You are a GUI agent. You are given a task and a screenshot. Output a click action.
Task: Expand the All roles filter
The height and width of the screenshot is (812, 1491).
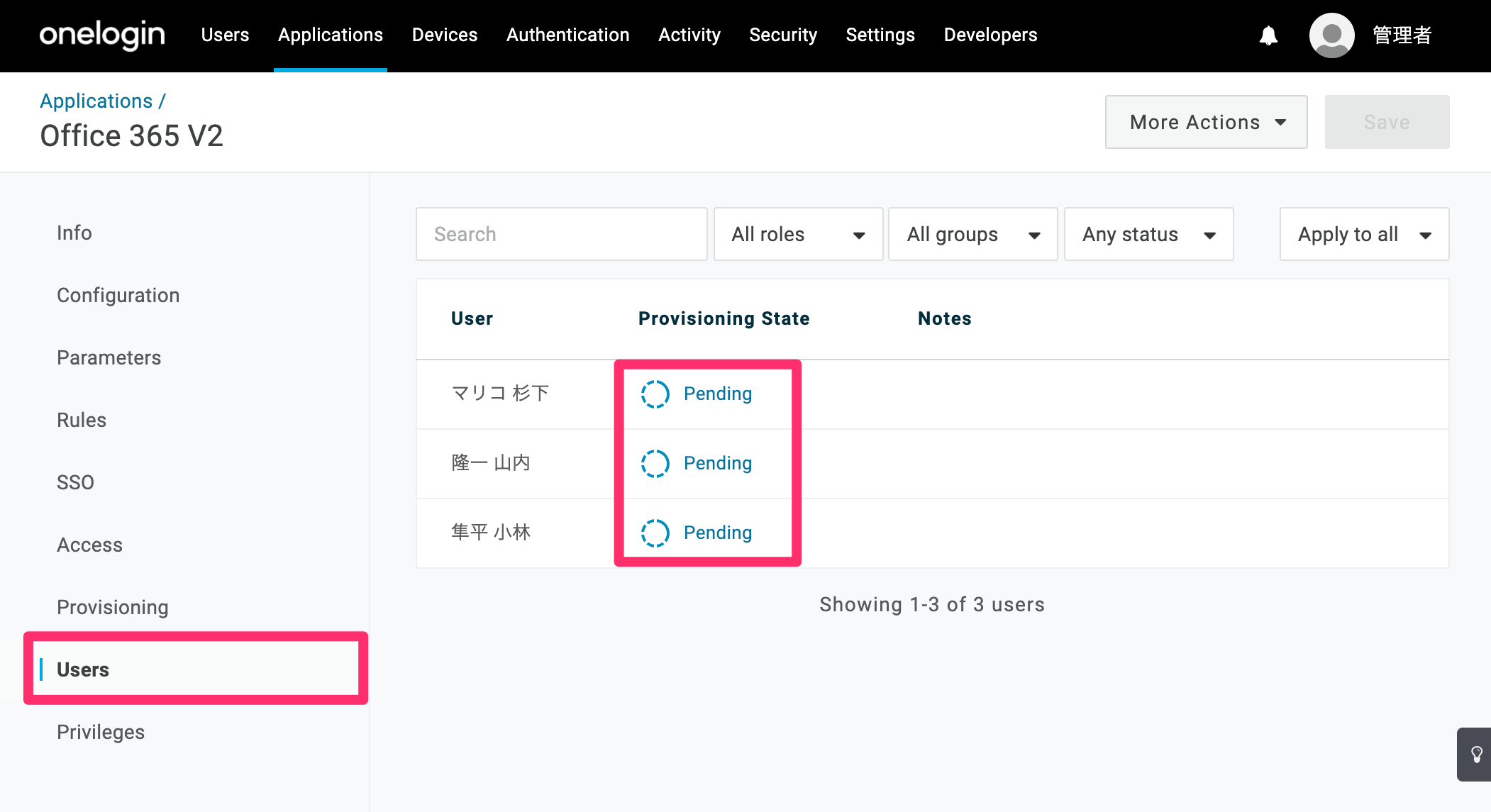(x=798, y=234)
